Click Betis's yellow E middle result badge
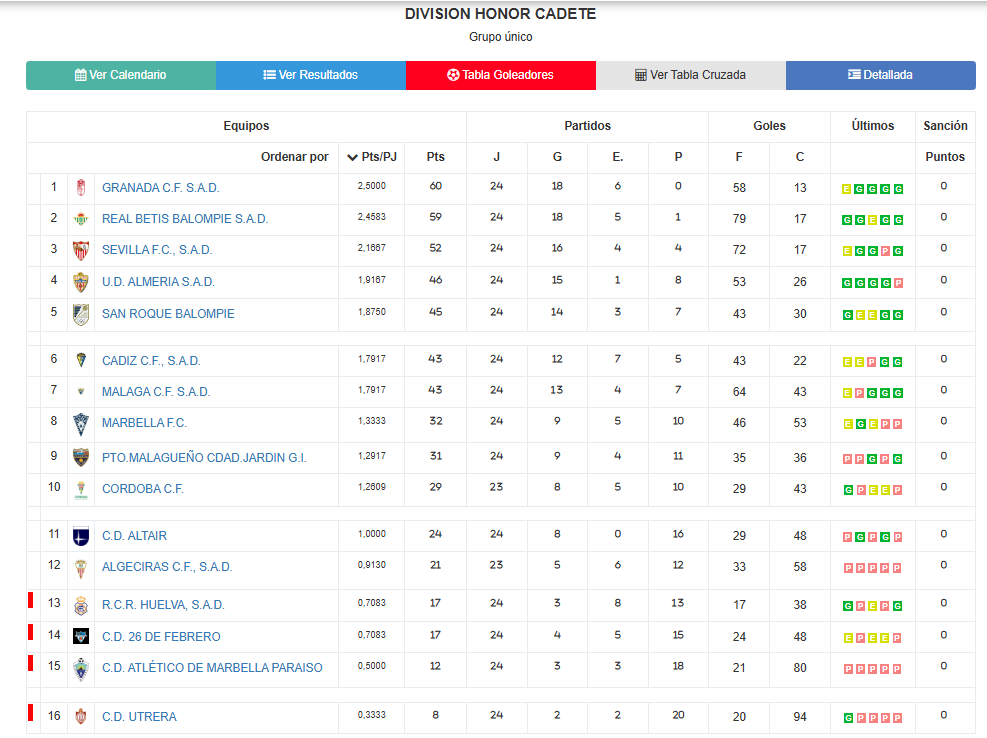The width and height of the screenshot is (987, 738). coord(872,220)
